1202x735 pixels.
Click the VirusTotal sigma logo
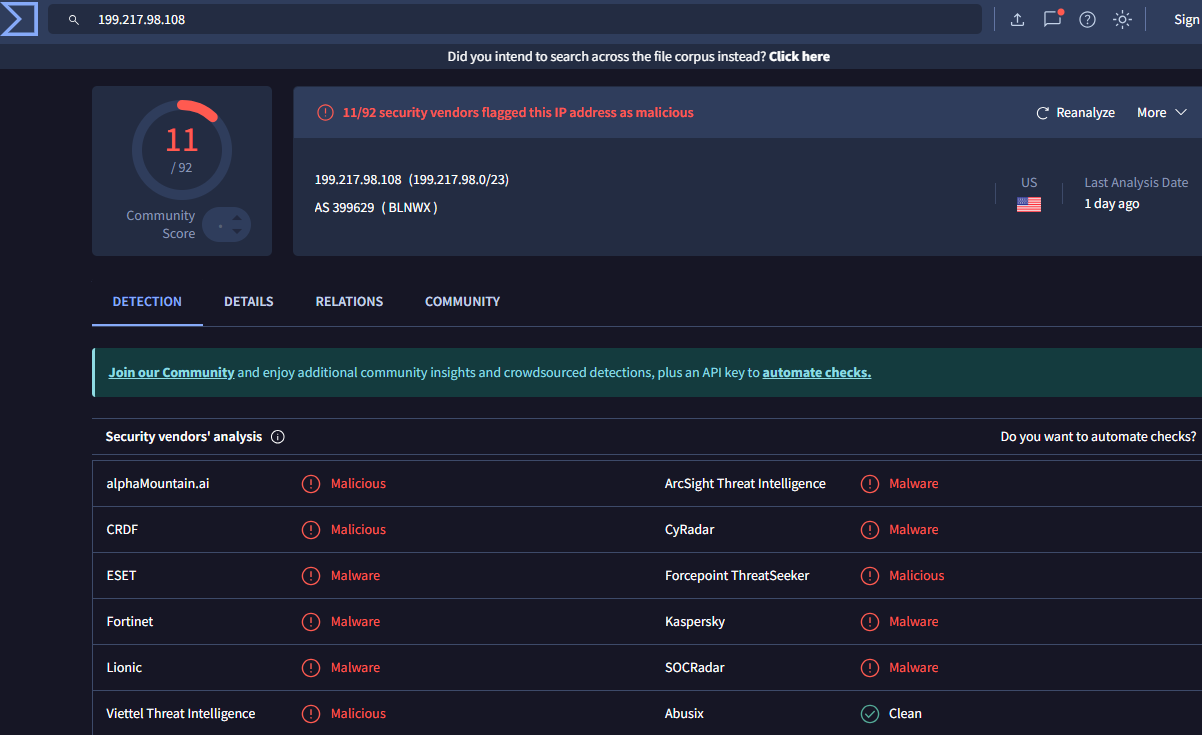pos(20,19)
